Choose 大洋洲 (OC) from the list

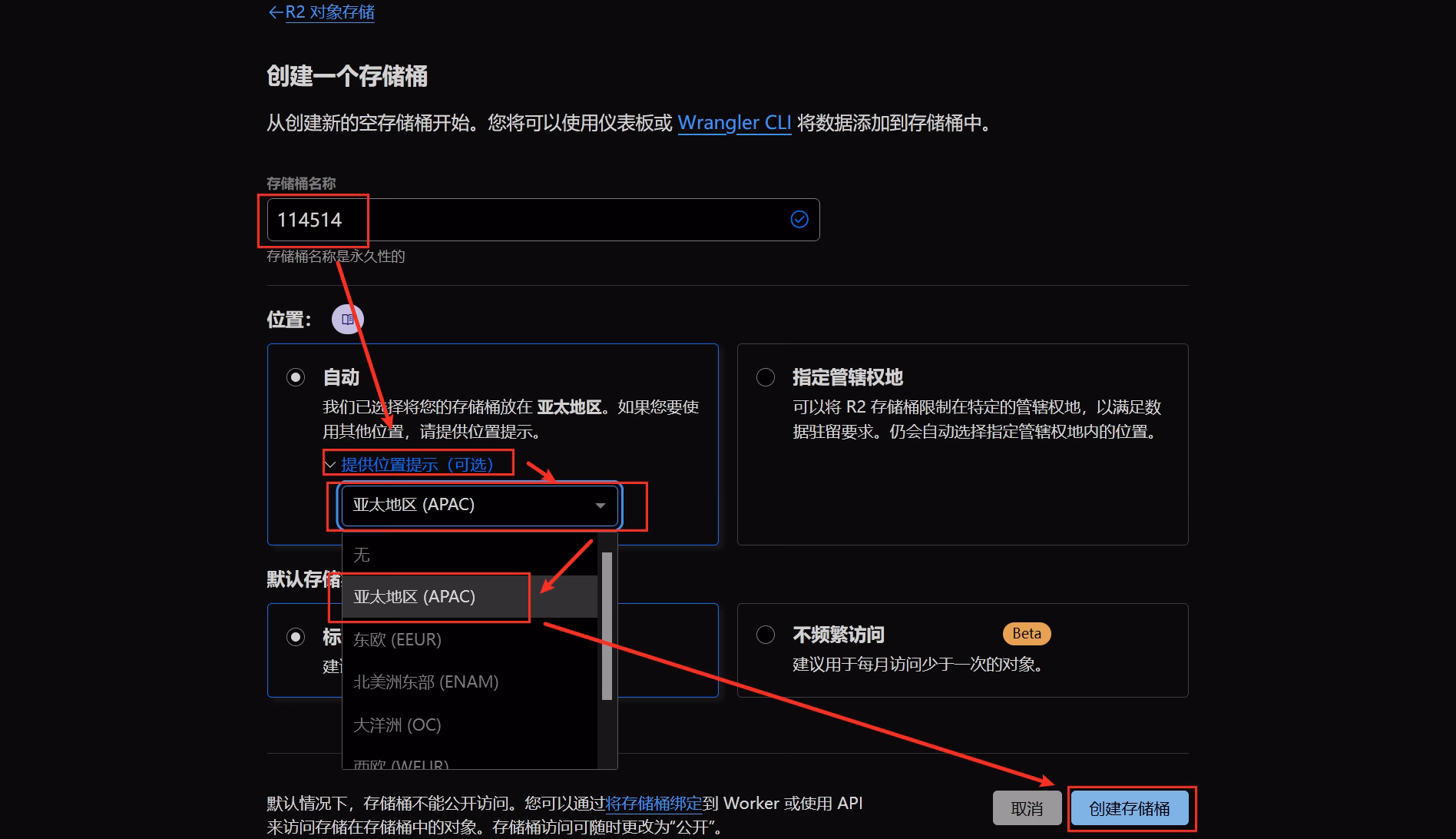pyautogui.click(x=397, y=725)
